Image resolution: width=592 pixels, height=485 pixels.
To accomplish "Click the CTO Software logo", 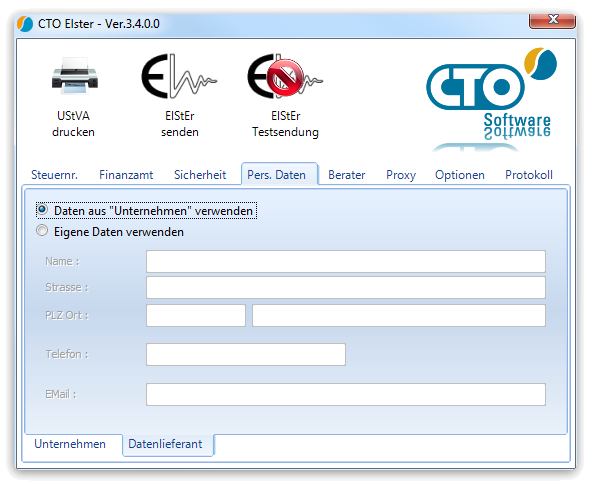I will pos(492,99).
